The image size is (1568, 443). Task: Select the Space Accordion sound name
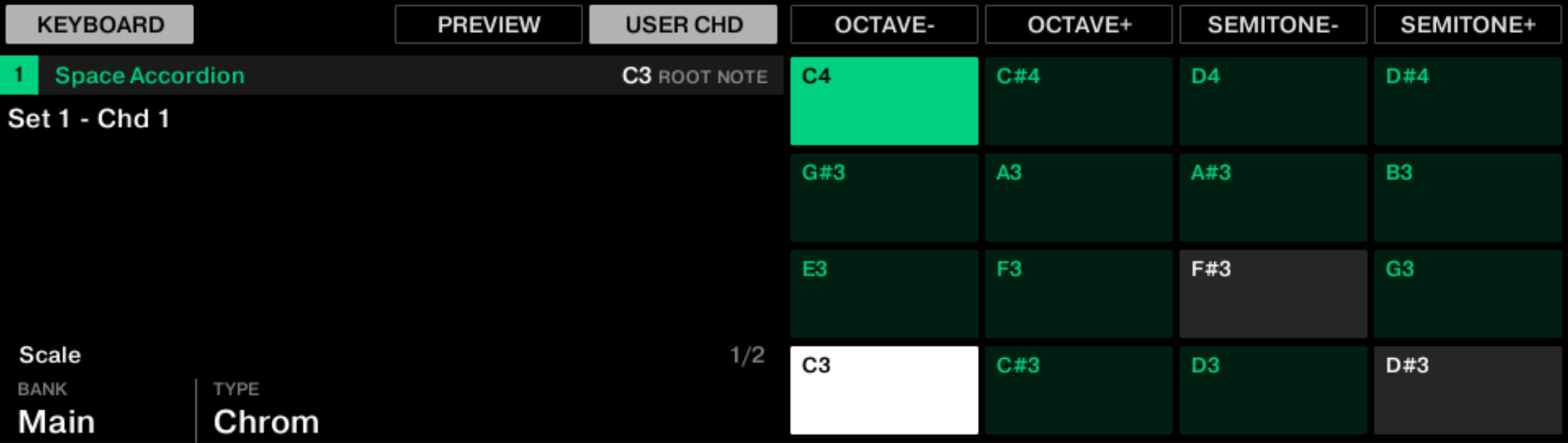click(150, 76)
